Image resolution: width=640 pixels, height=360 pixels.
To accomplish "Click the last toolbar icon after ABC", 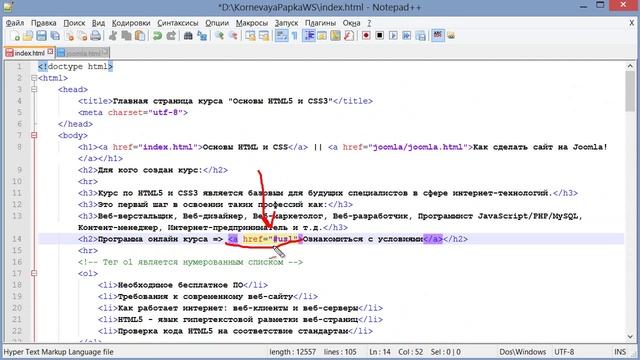I will [451, 36].
